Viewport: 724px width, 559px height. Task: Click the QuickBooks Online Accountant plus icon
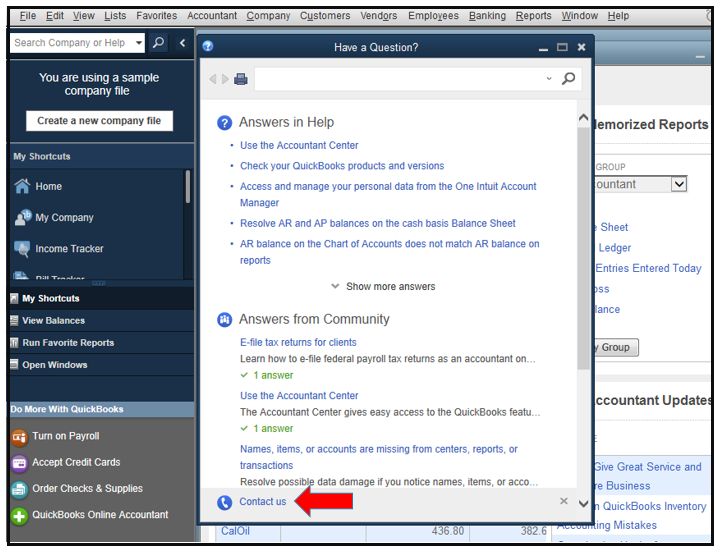[x=19, y=515]
